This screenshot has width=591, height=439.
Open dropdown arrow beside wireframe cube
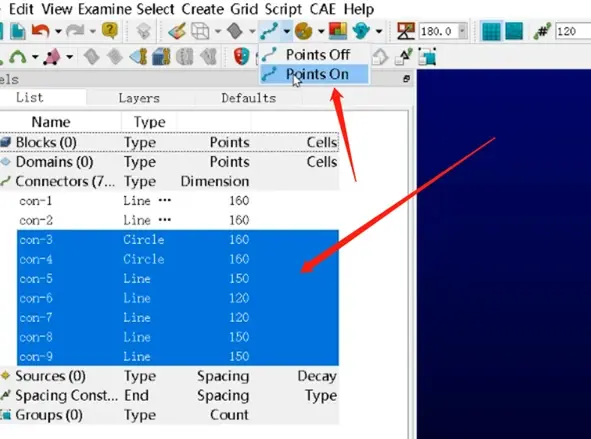(x=217, y=31)
